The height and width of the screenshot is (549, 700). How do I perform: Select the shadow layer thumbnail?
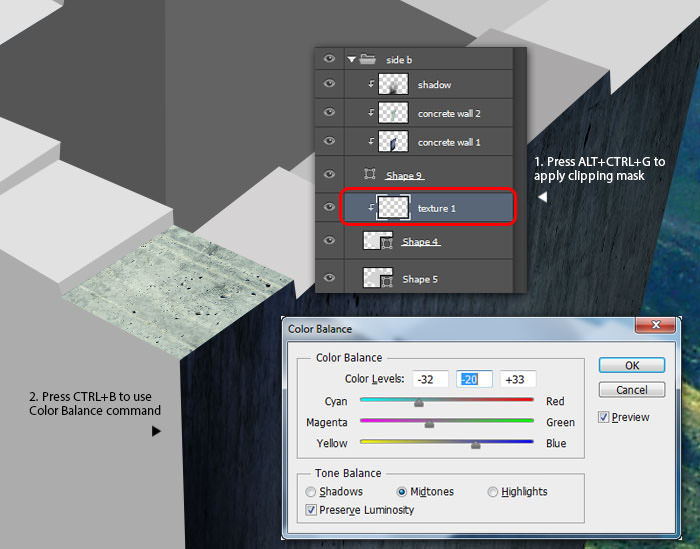coord(393,84)
